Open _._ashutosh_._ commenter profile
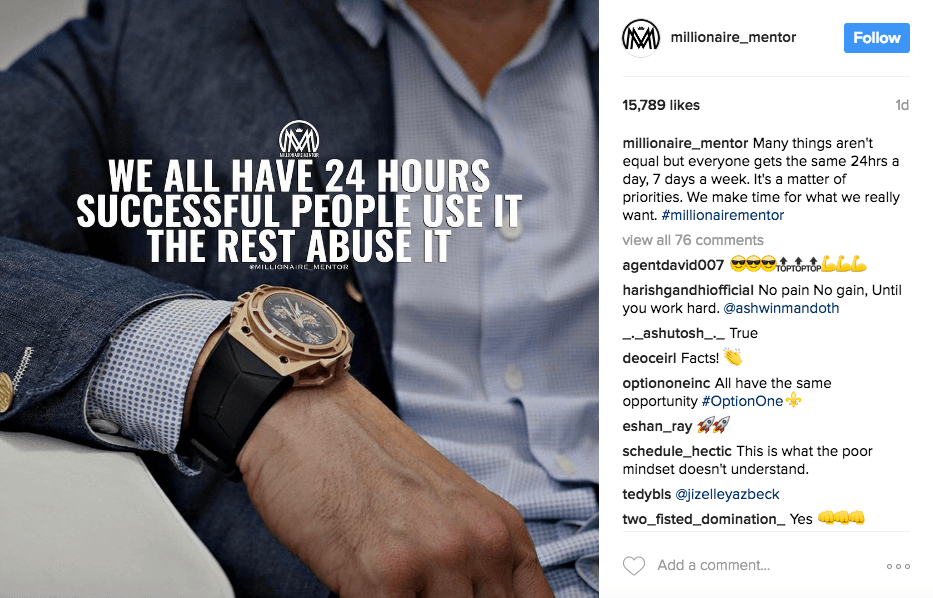The height and width of the screenshot is (598, 933). tap(674, 333)
